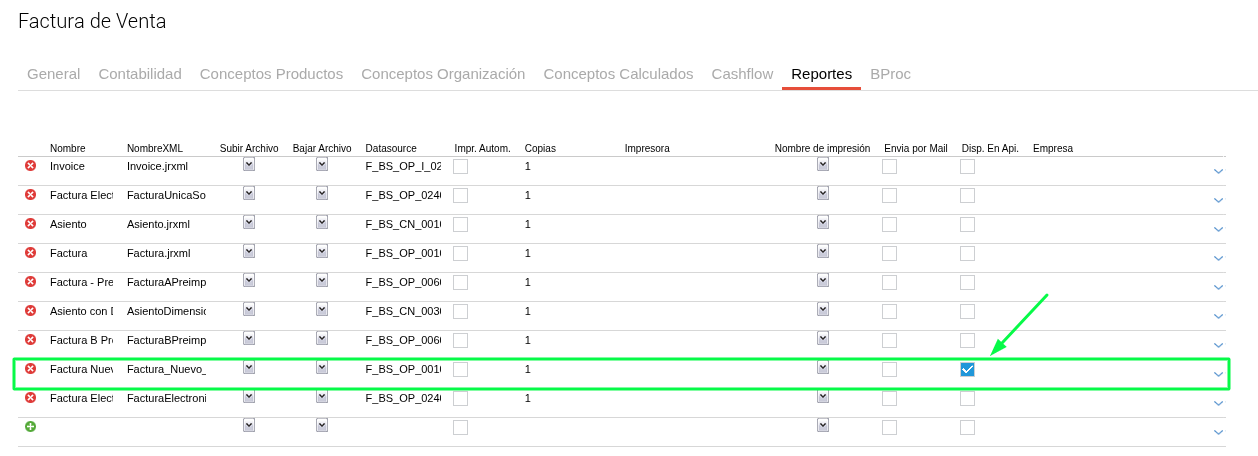The width and height of the screenshot is (1258, 456).
Task: Open Subir Archivo menu for FacturaBPreimp row
Action: click(x=249, y=338)
